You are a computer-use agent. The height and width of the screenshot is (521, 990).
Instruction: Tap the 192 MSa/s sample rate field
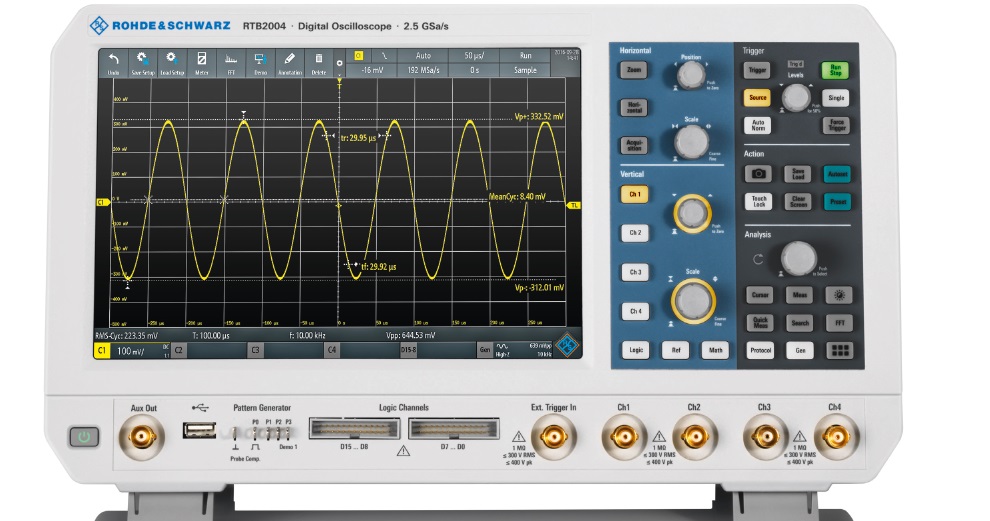[x=423, y=70]
